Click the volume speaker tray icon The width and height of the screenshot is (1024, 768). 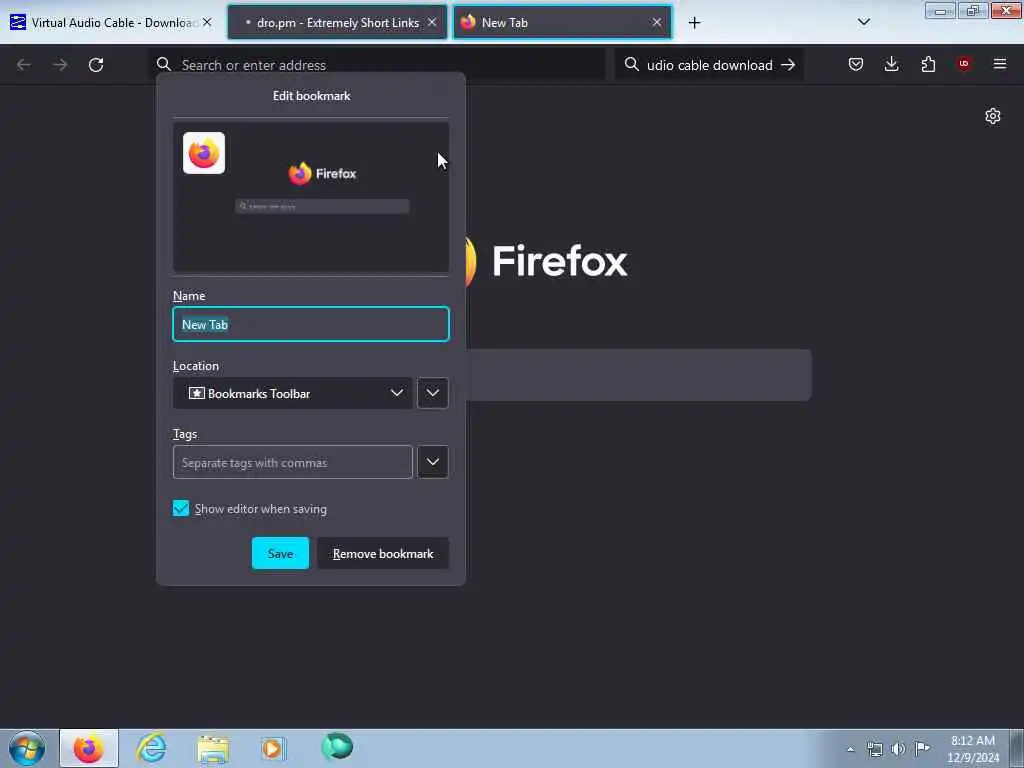pos(899,749)
